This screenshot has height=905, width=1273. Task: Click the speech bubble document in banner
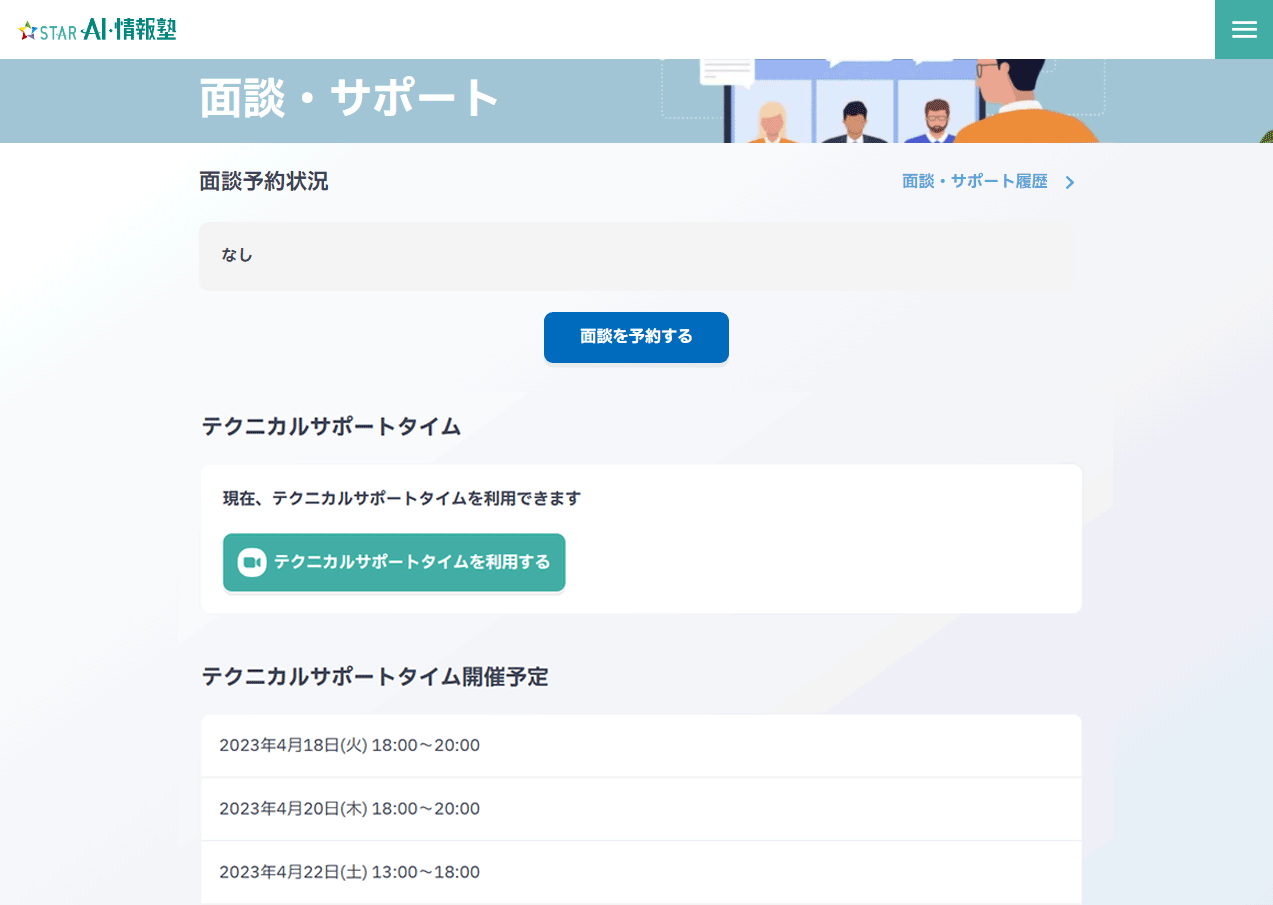pos(727,71)
